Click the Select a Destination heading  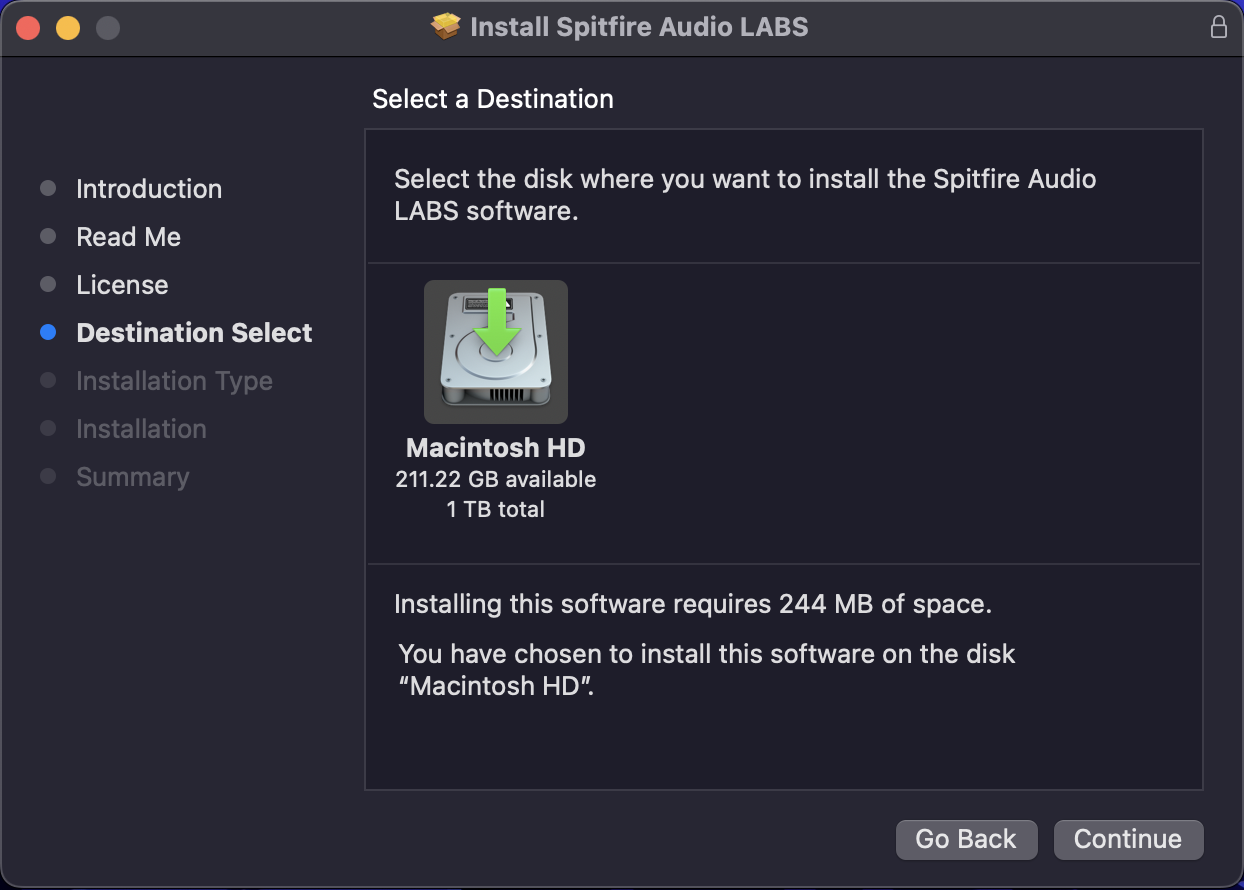(493, 99)
